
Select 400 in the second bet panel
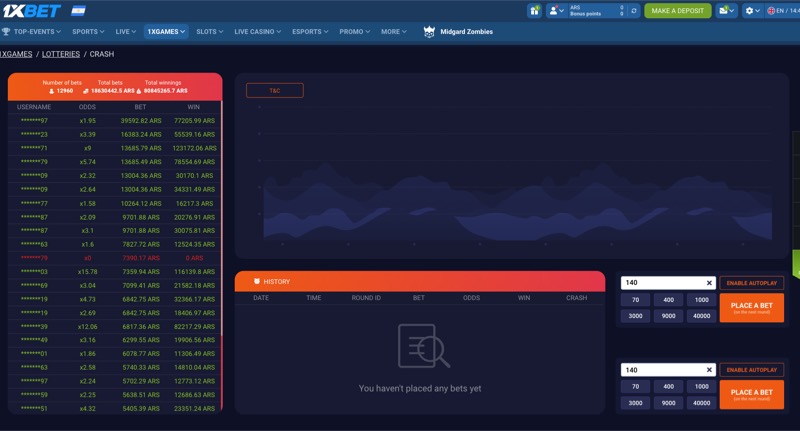click(x=668, y=387)
